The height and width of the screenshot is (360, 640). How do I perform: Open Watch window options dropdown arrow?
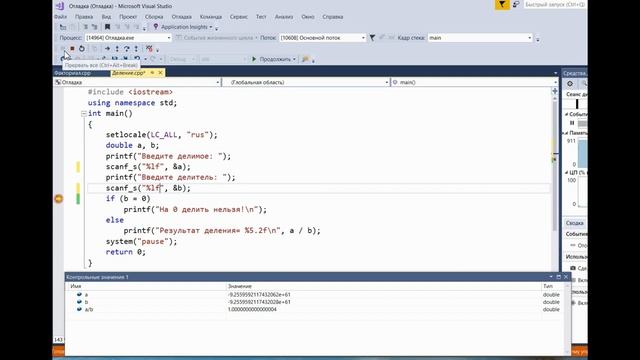point(551,277)
